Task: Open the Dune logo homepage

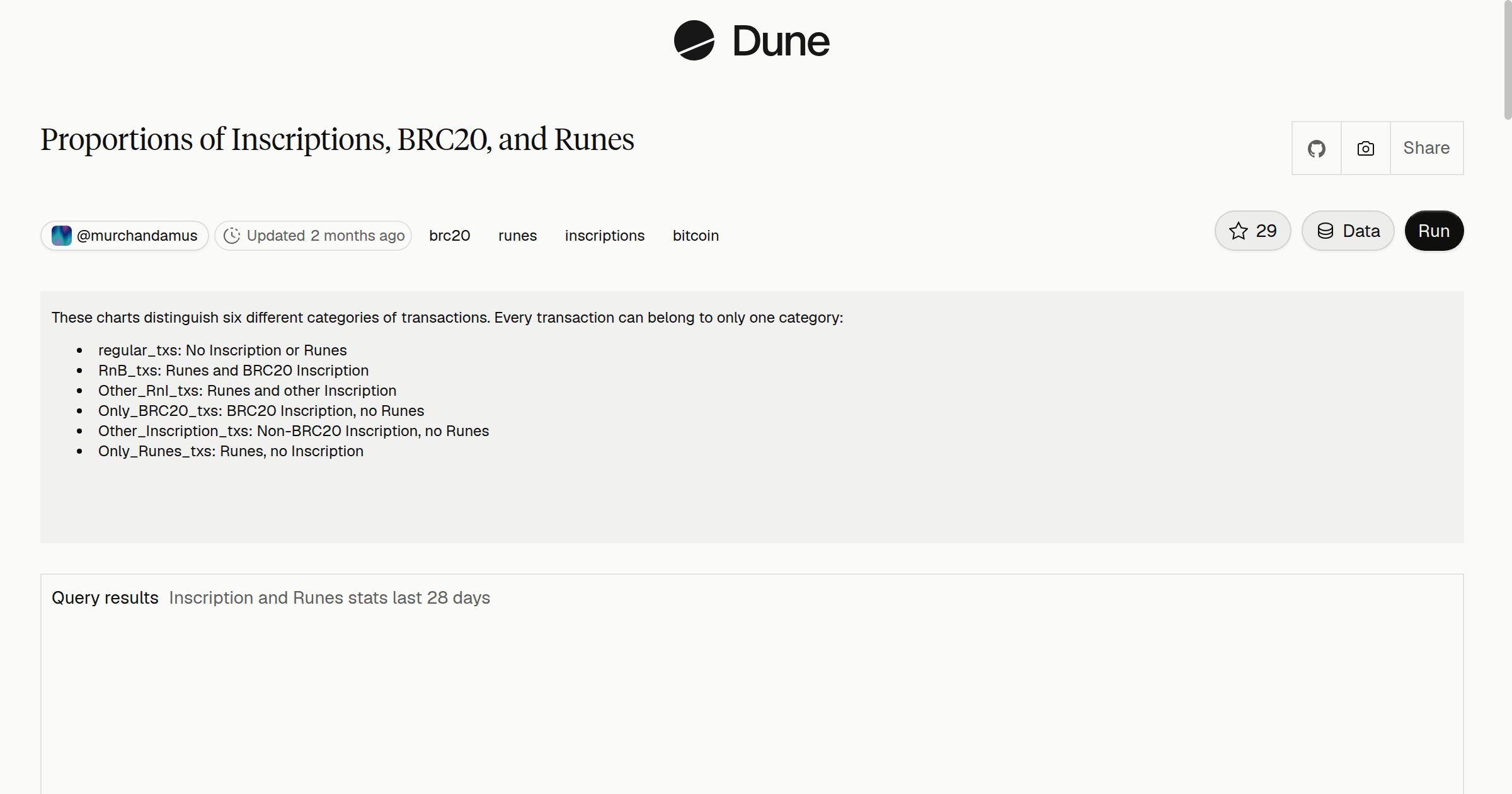Action: (x=751, y=40)
